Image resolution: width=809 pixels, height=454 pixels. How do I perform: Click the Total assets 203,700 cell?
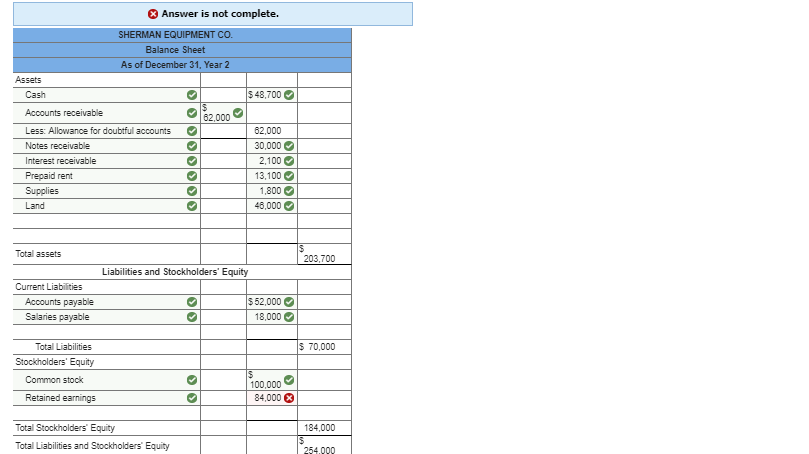click(x=325, y=254)
